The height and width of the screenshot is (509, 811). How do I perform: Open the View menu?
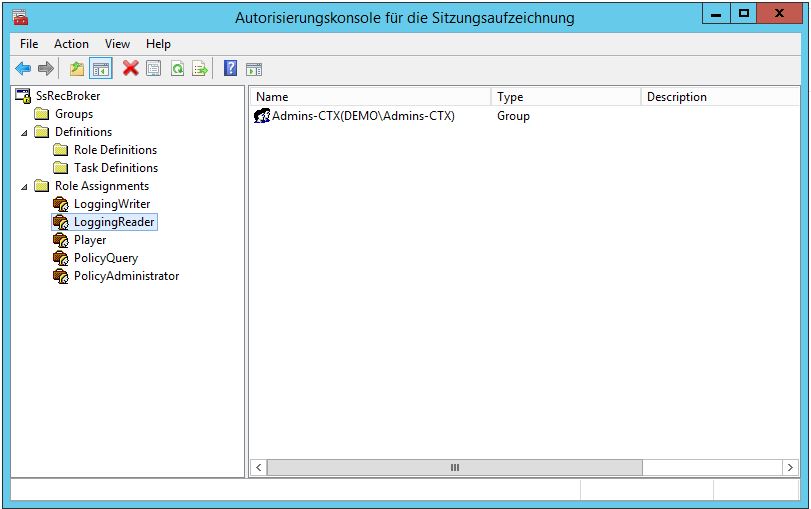click(117, 44)
